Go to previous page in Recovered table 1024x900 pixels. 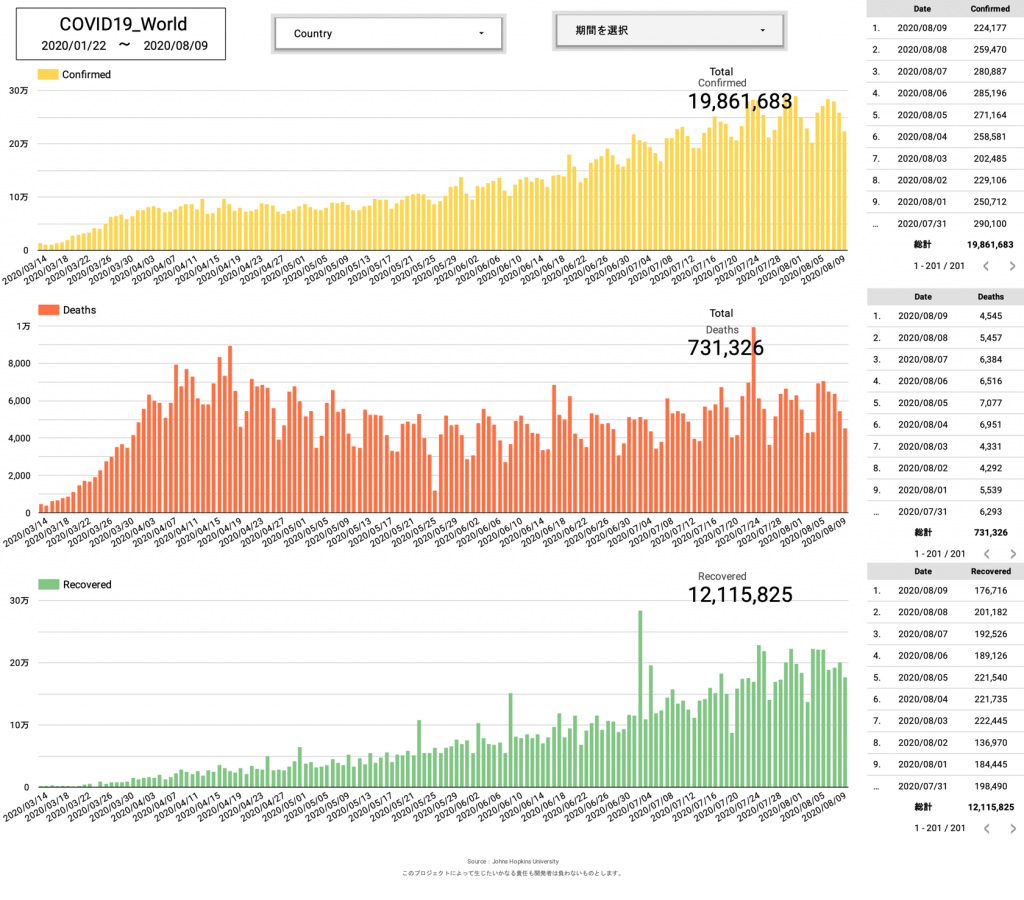tap(984, 829)
